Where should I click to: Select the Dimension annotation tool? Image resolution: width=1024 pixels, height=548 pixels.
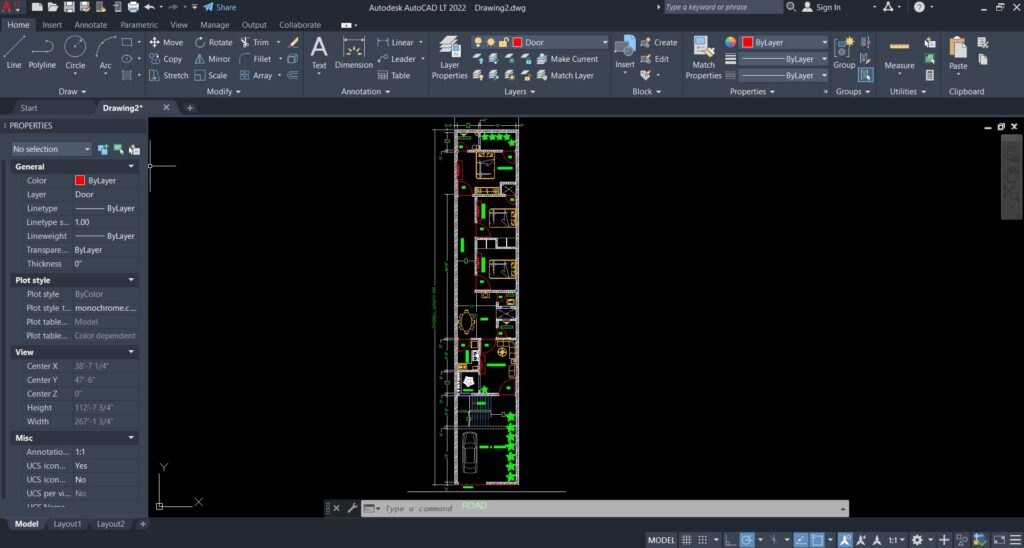[353, 52]
